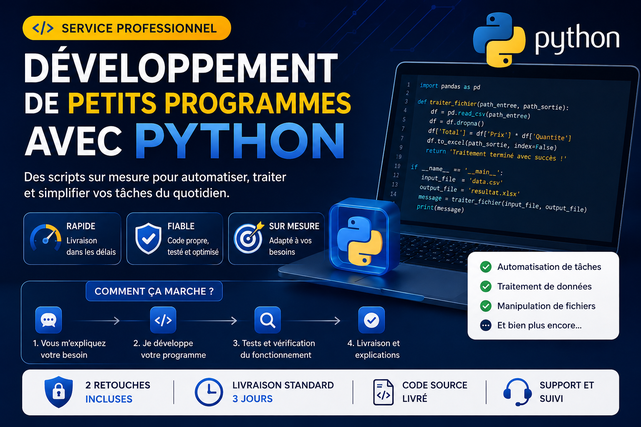Viewport: 641px width, 427px height.
Task: Click the code brackets icon in Service Professionnel badge
Action: click(x=43, y=28)
